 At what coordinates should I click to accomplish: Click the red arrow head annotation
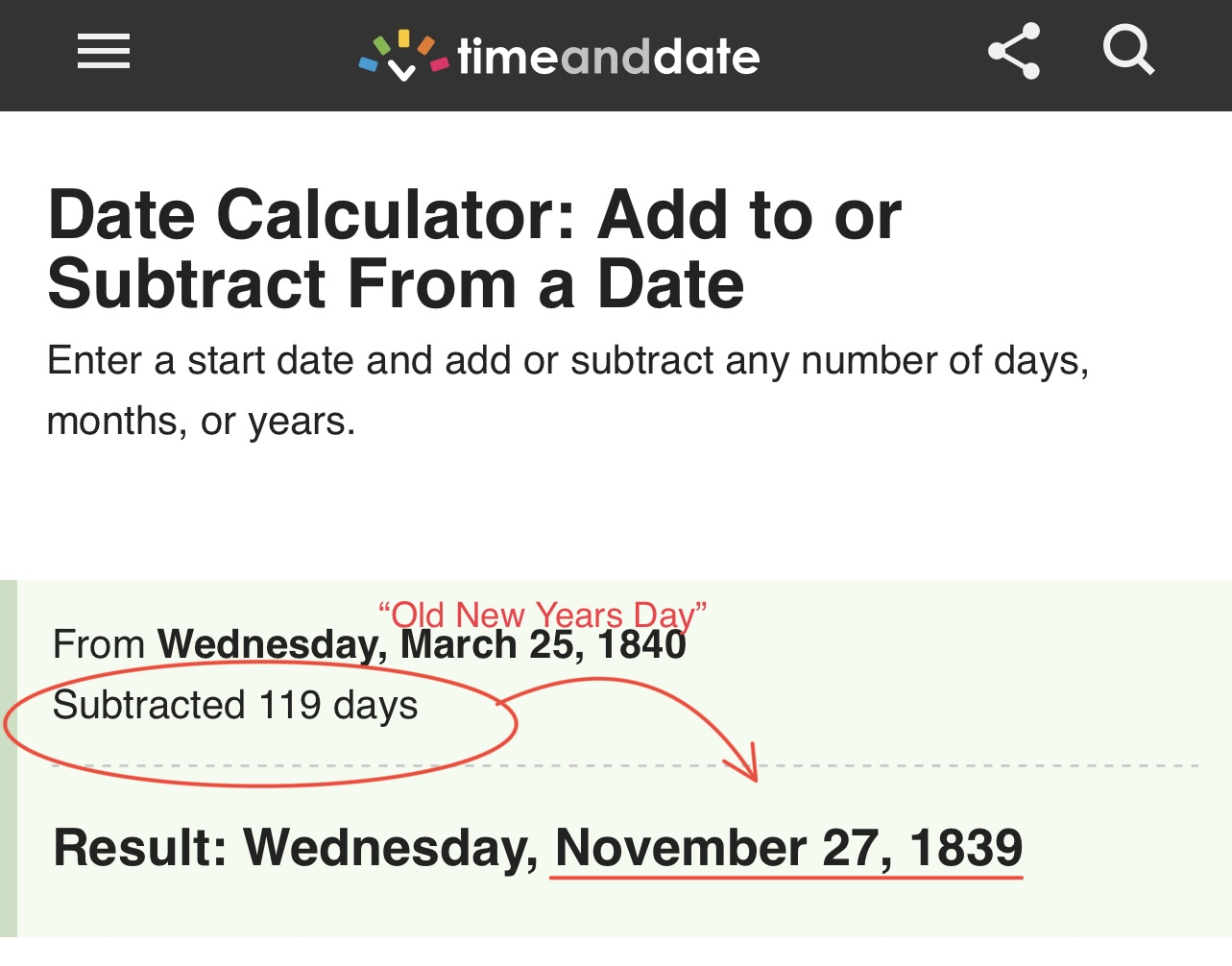[x=744, y=765]
